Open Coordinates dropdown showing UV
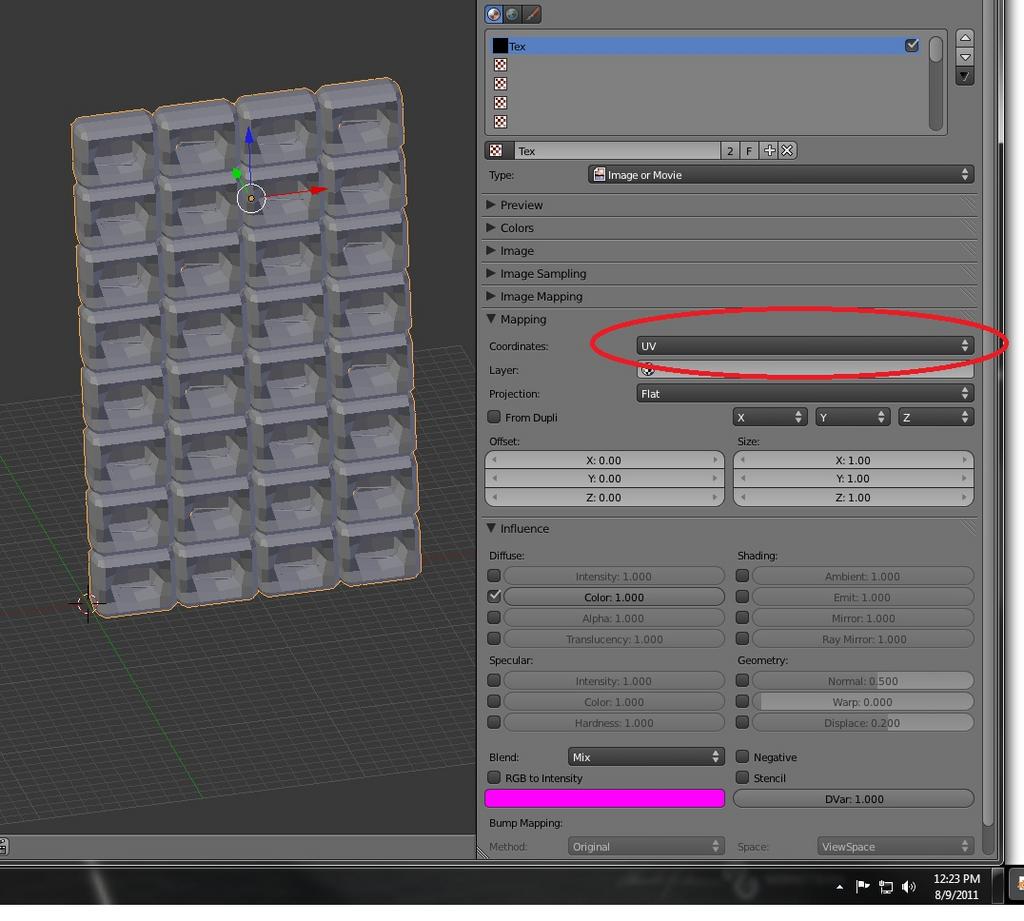The width and height of the screenshot is (1024, 921). pos(805,346)
